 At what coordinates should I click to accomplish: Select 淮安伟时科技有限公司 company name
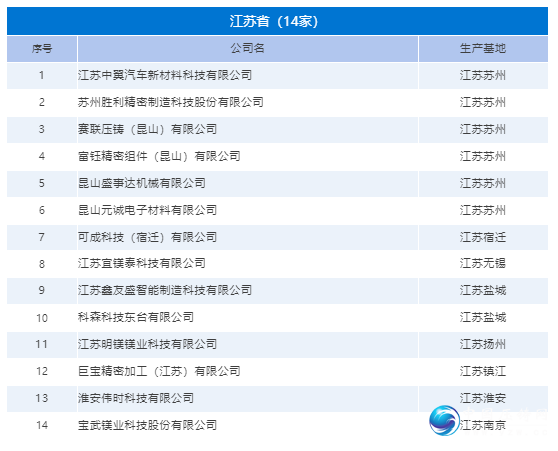coord(136,398)
